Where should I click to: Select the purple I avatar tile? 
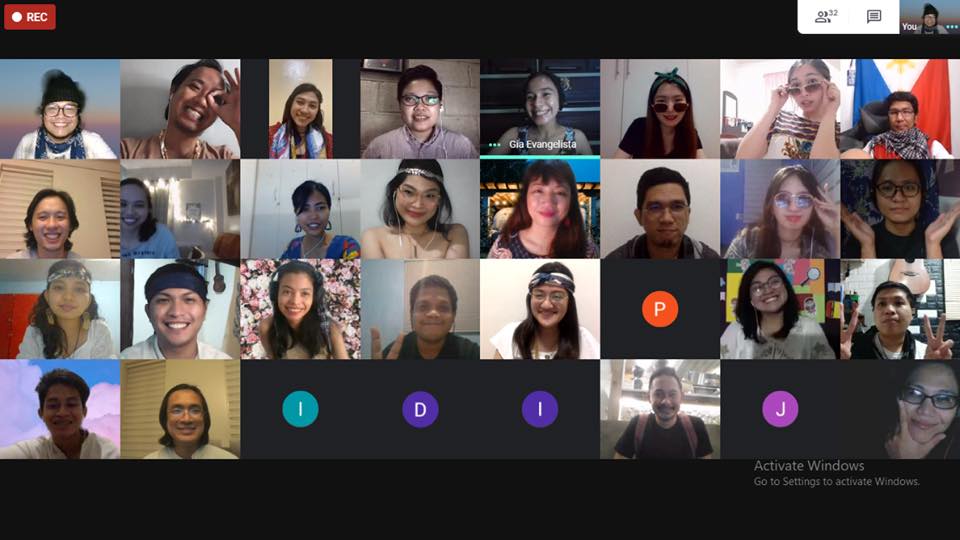pos(539,408)
